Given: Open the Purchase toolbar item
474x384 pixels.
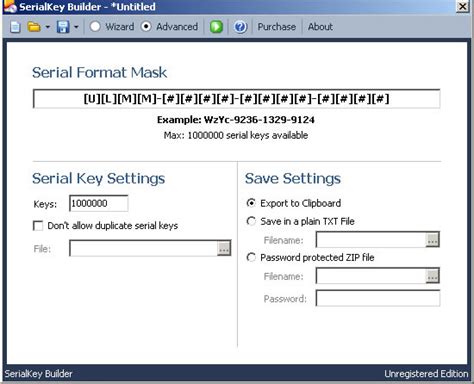Looking at the screenshot, I should click(277, 27).
